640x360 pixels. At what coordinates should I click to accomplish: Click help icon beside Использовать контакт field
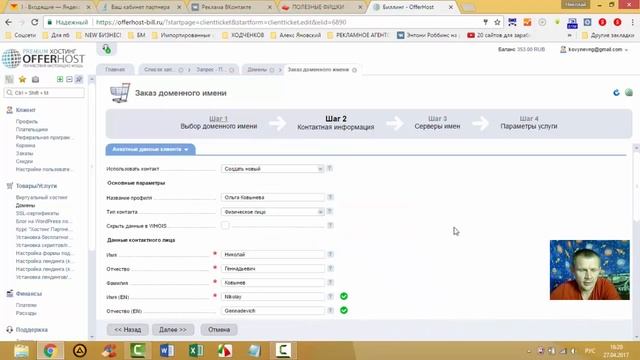coord(330,168)
